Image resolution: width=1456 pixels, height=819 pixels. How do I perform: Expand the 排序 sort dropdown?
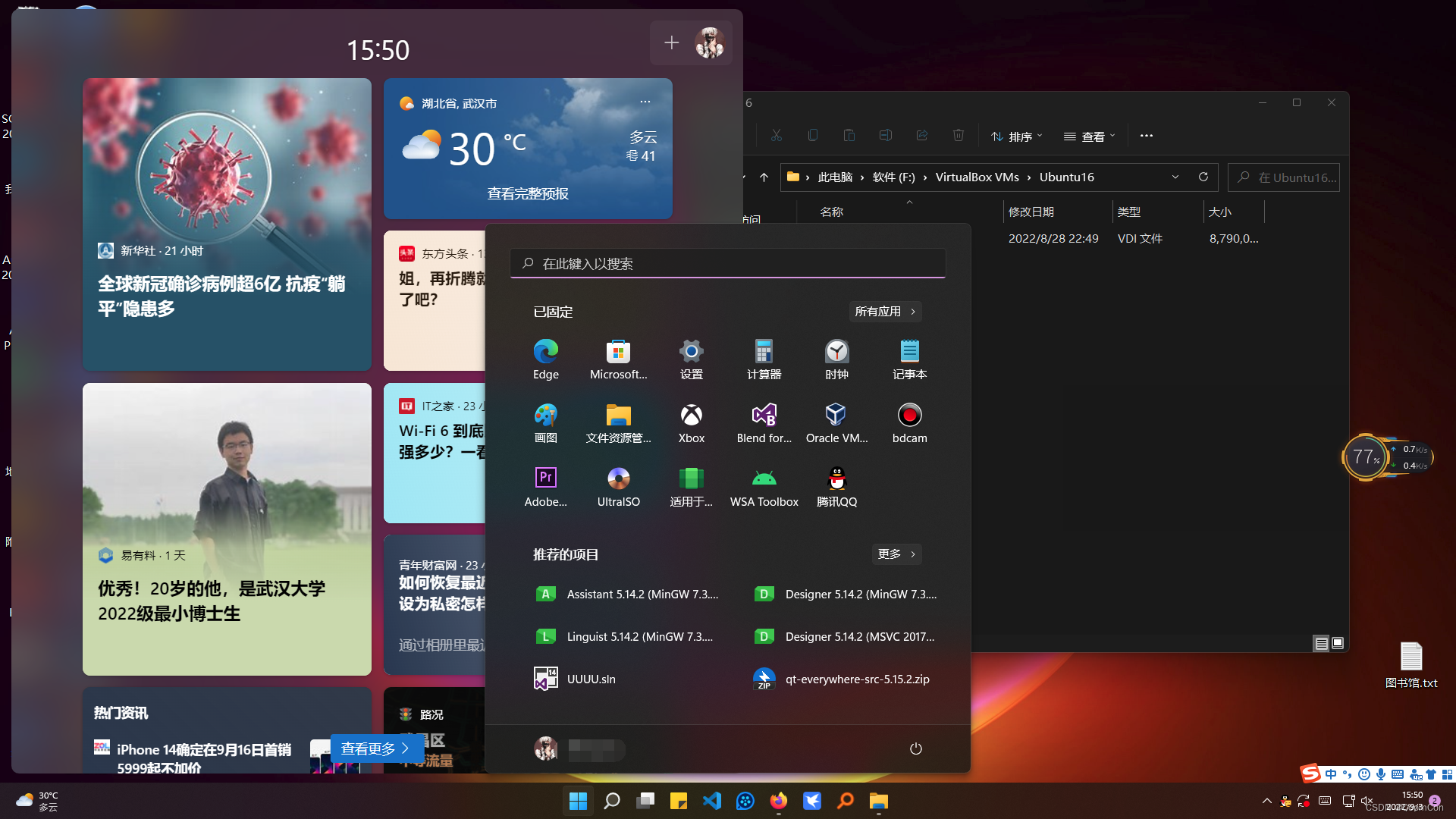tap(1016, 136)
